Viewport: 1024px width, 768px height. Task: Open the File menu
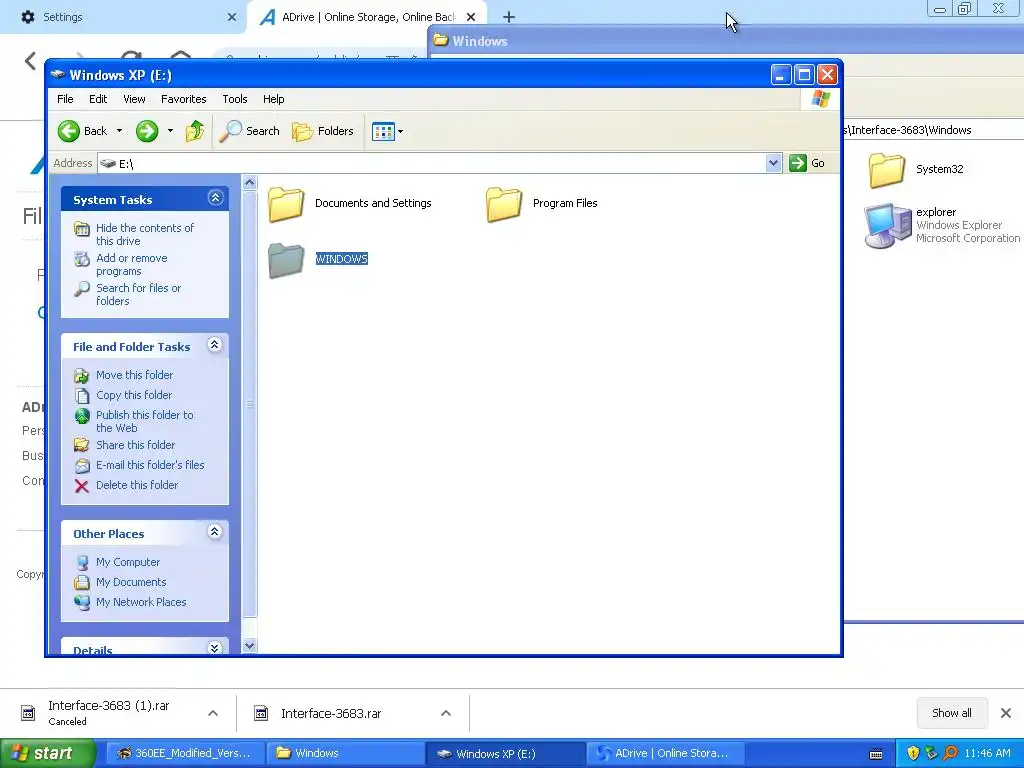click(x=65, y=99)
